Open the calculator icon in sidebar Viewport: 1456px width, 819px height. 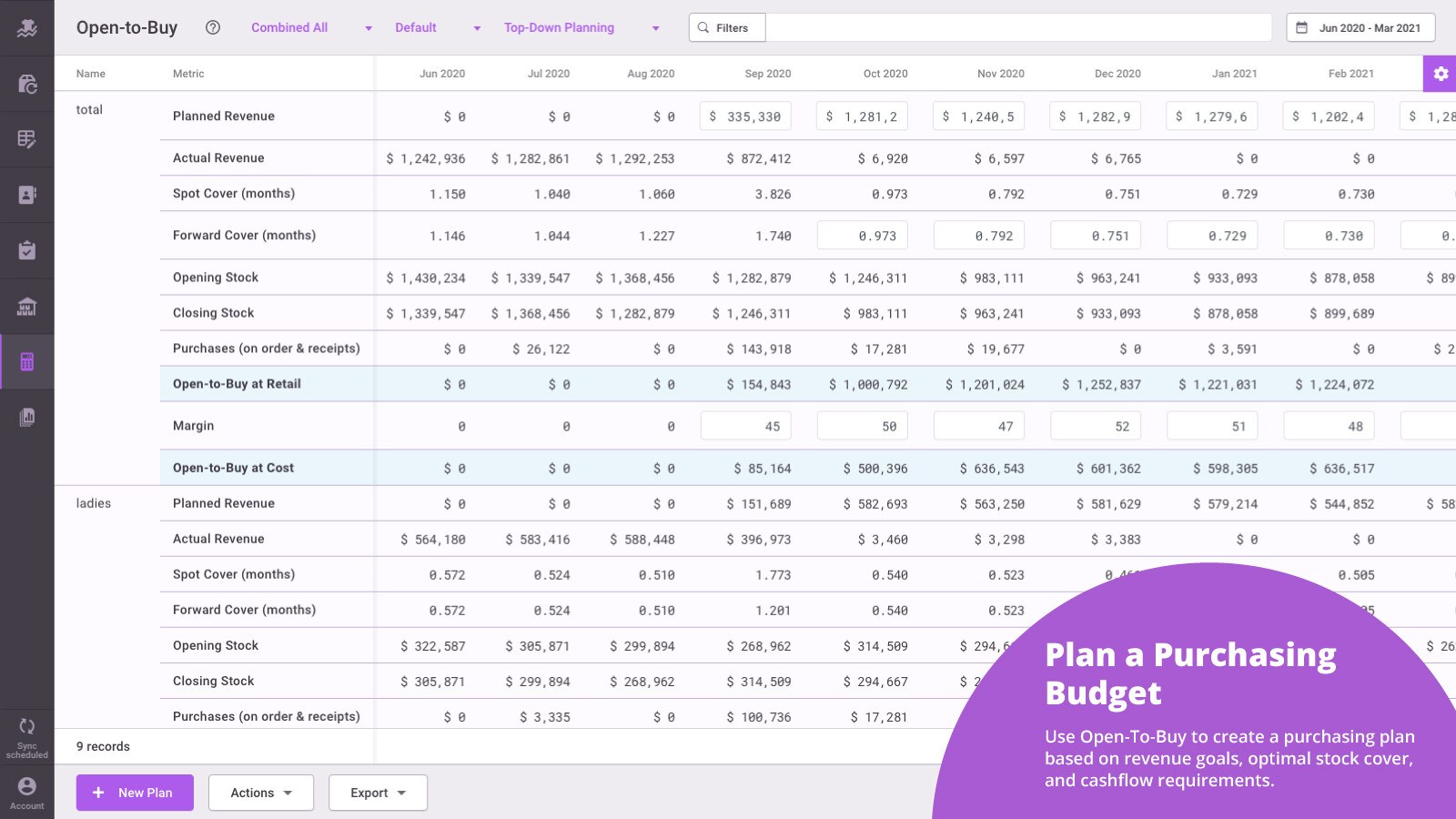(x=27, y=361)
